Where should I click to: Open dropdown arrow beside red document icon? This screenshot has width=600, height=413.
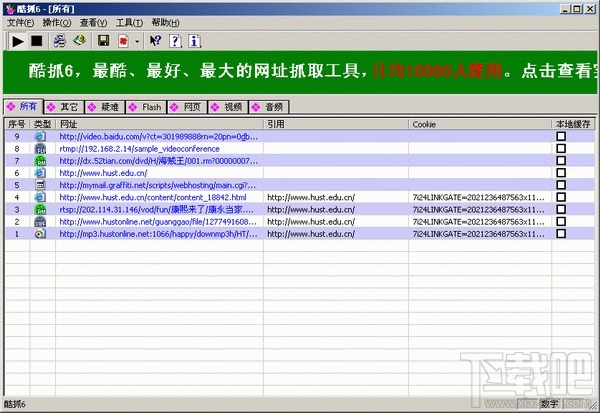coord(137,41)
